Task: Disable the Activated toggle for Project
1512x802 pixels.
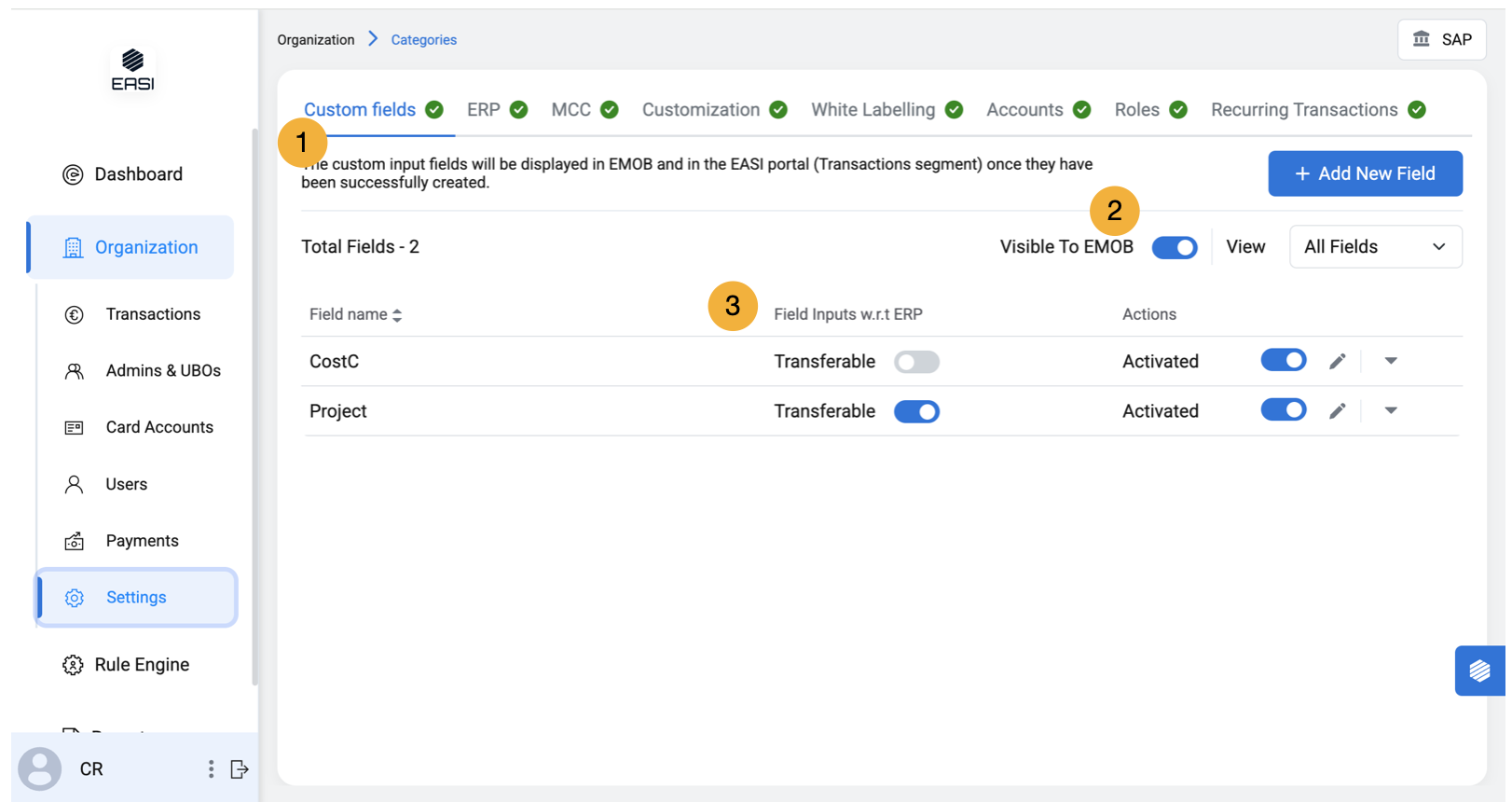Action: (x=1283, y=410)
